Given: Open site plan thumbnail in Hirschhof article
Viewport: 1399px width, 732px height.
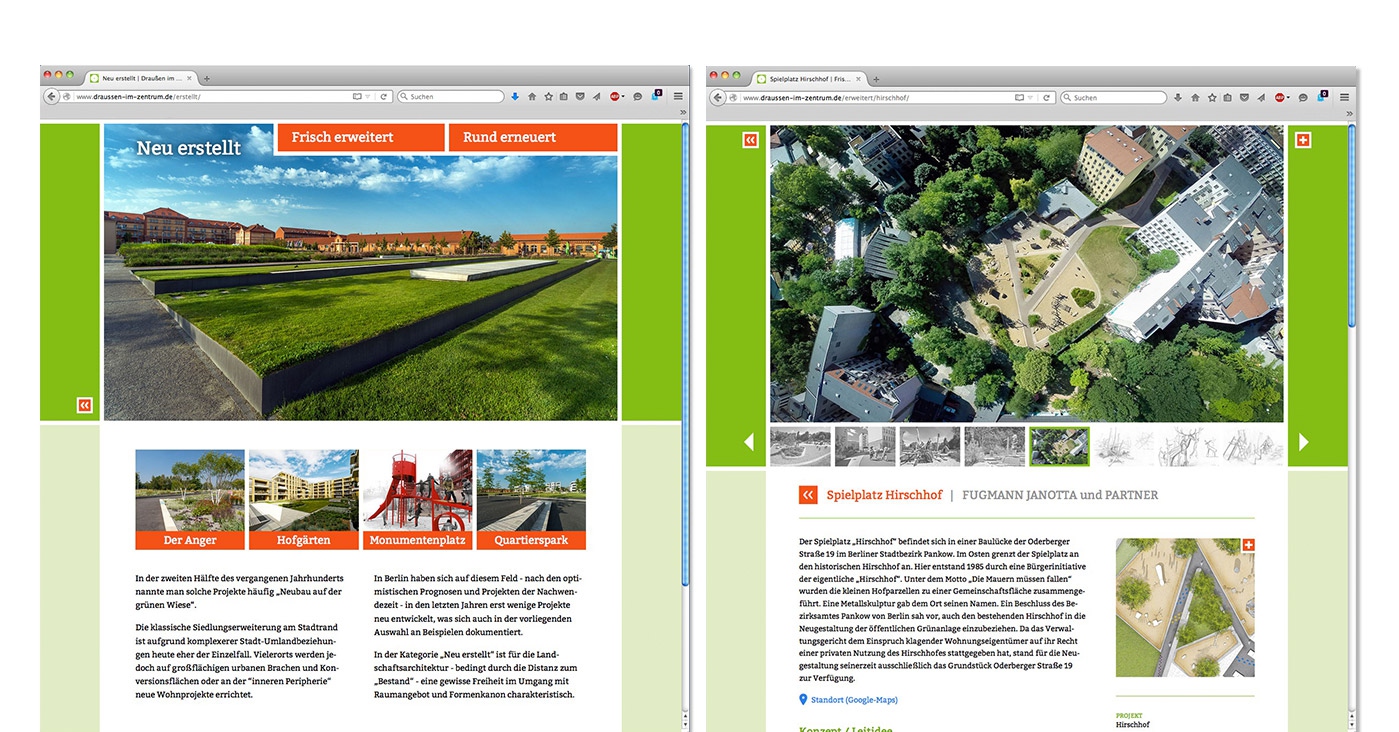Looking at the screenshot, I should pos(1185,608).
